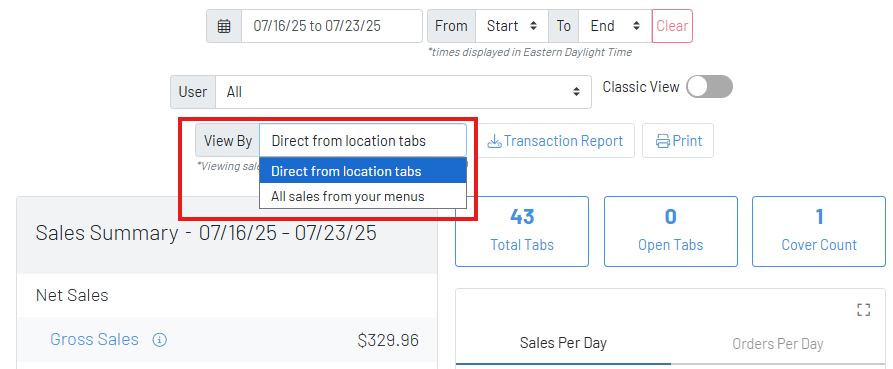
Task: Click the Gross Sales info icon
Action: click(x=159, y=340)
